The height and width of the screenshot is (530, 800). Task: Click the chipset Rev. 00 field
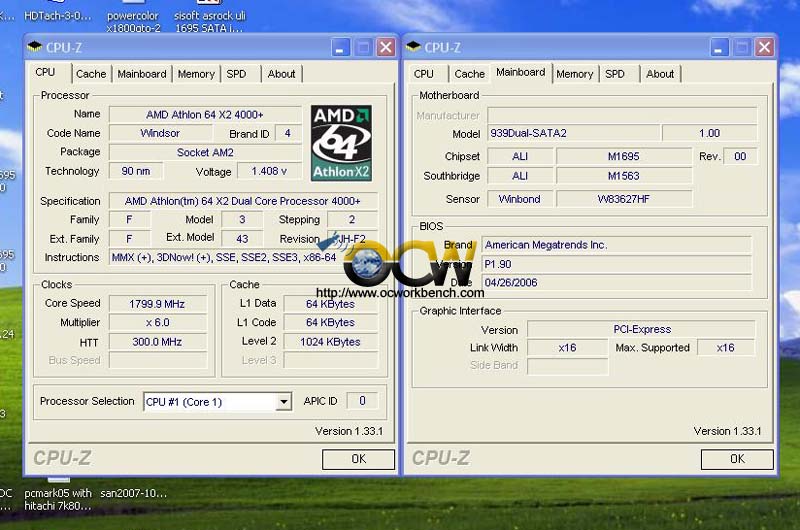tap(740, 157)
